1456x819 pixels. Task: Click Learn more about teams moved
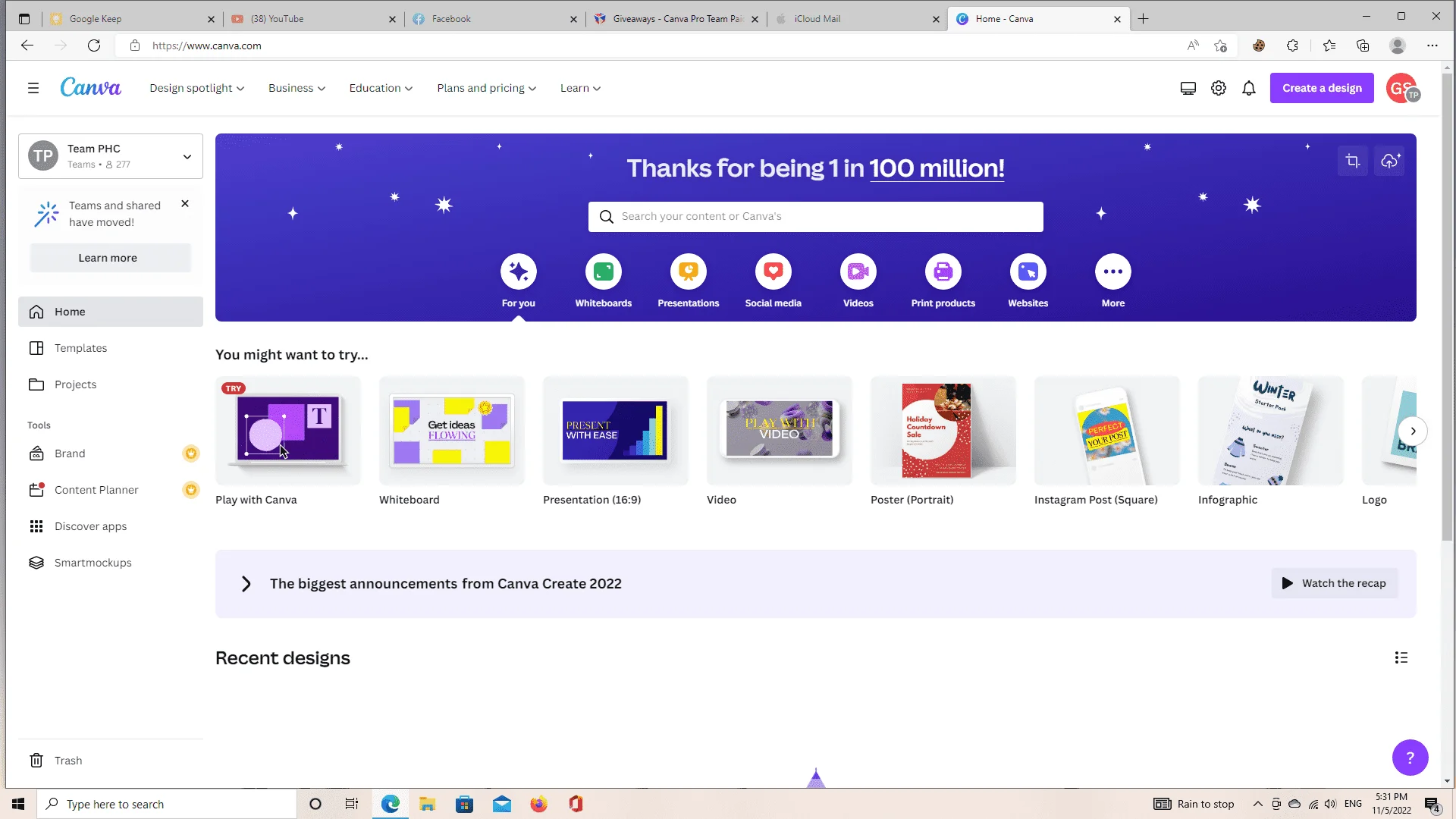click(111, 258)
